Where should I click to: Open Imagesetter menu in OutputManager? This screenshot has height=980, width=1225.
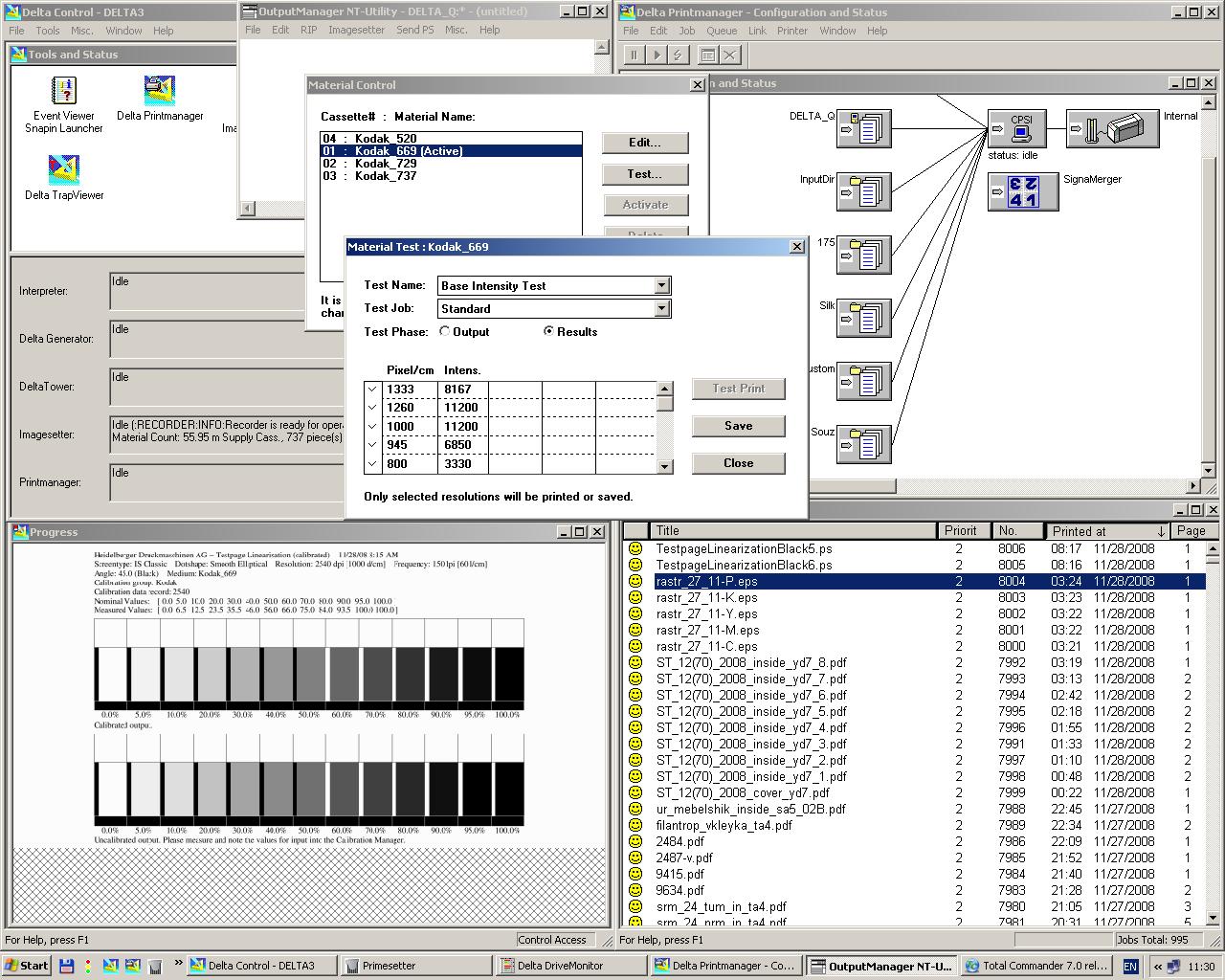coord(356,30)
